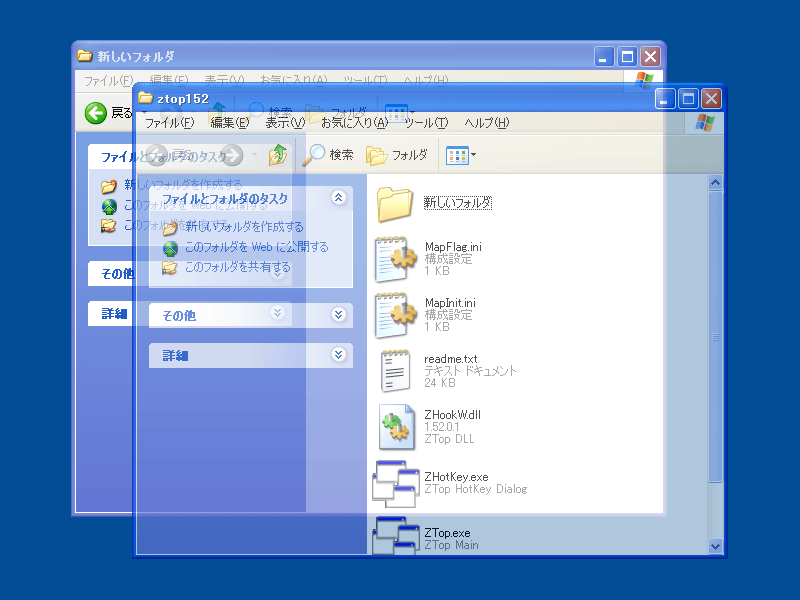Click the scrollbar up arrow in ztop152 file list
The width and height of the screenshot is (800, 600).
[x=715, y=182]
